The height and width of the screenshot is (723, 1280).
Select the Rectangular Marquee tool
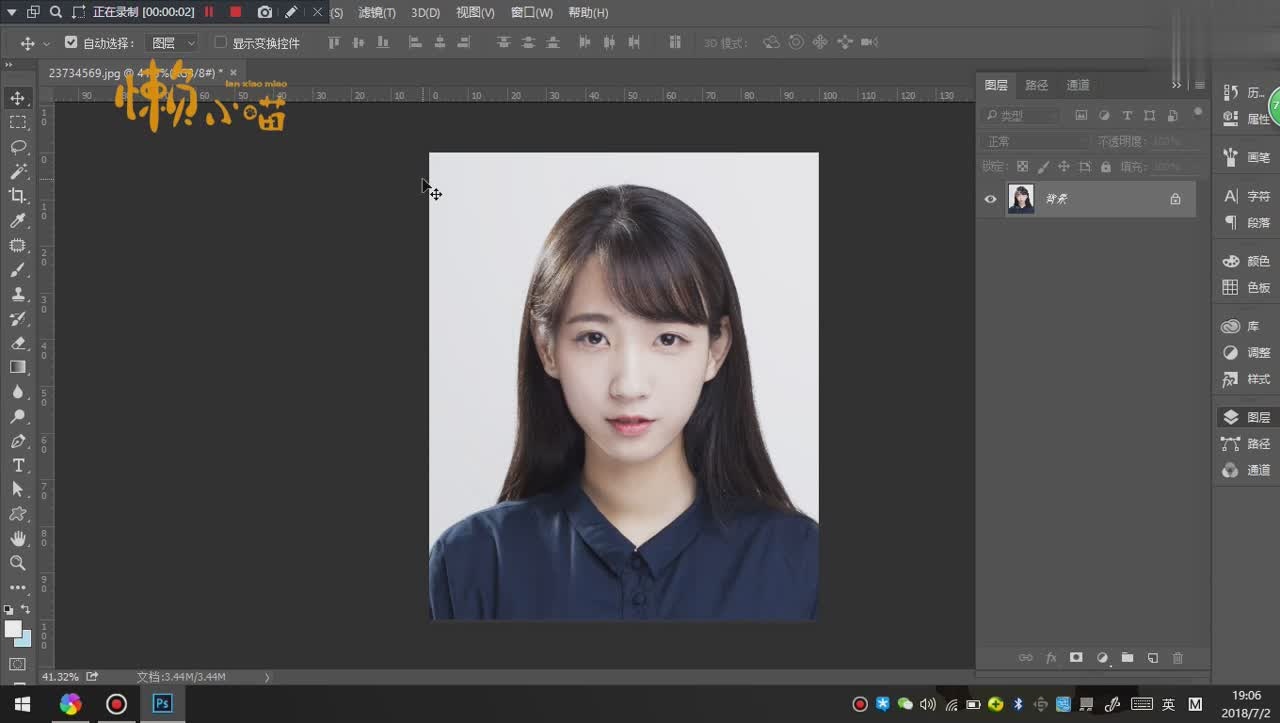coord(18,122)
